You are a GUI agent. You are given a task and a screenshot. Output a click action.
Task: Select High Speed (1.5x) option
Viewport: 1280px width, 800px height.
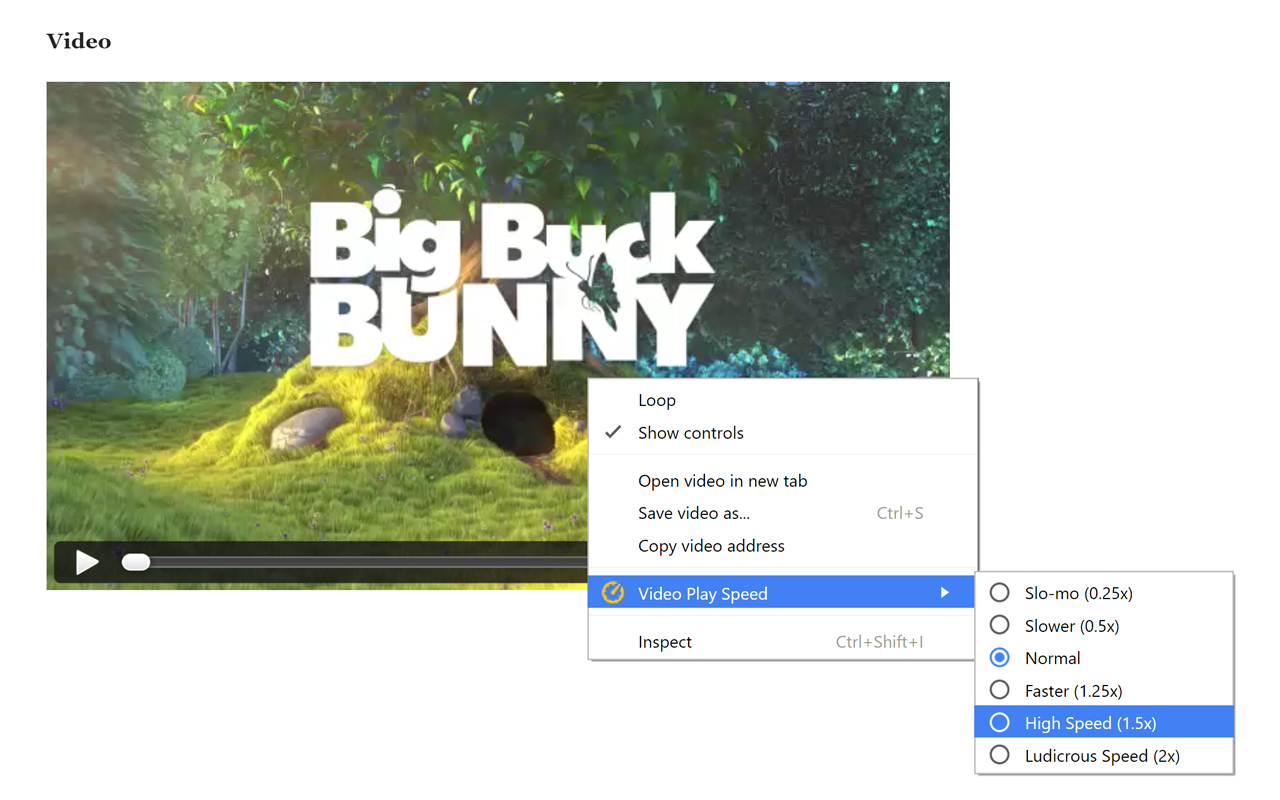(1104, 723)
